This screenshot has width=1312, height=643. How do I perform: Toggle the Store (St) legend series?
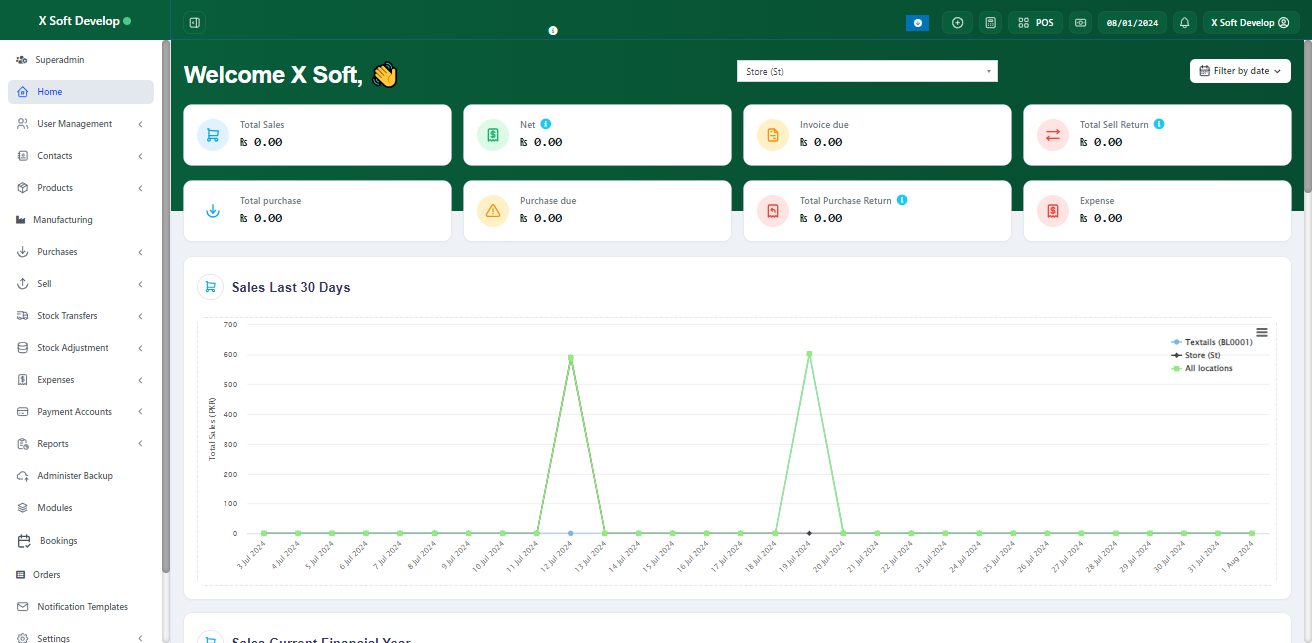[x=1202, y=355]
